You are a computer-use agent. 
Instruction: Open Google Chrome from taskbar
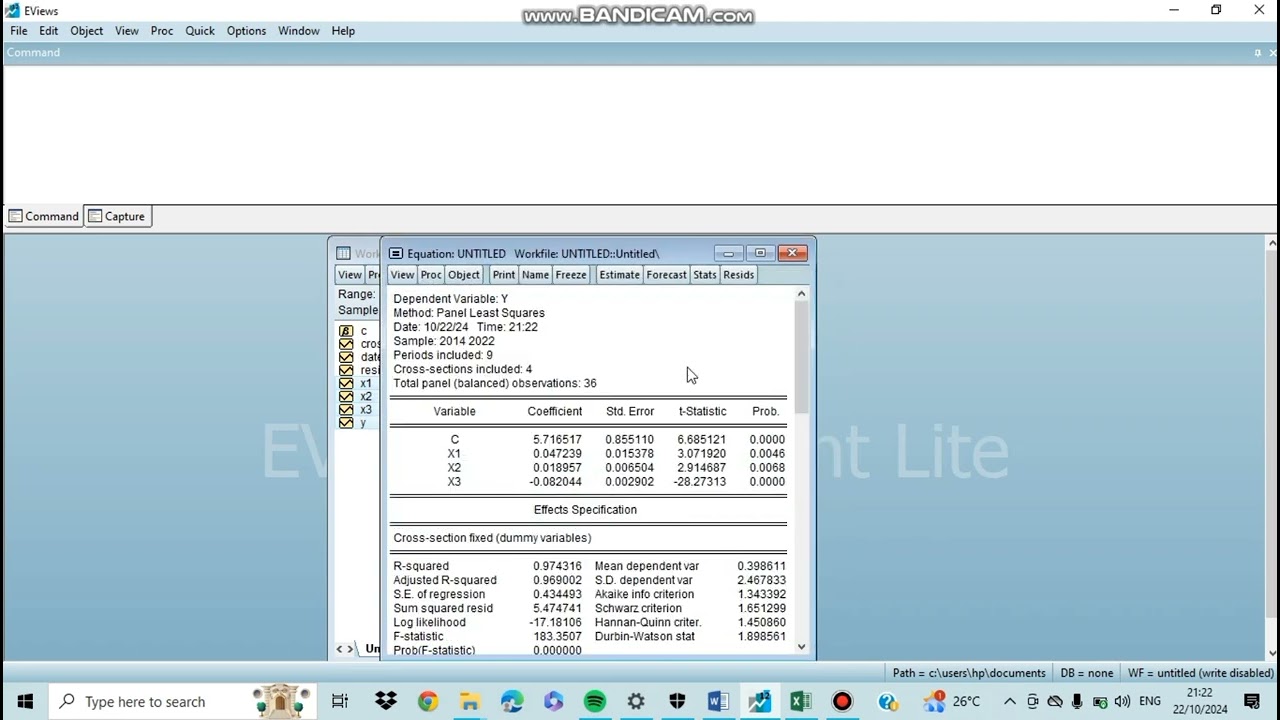pyautogui.click(x=428, y=701)
